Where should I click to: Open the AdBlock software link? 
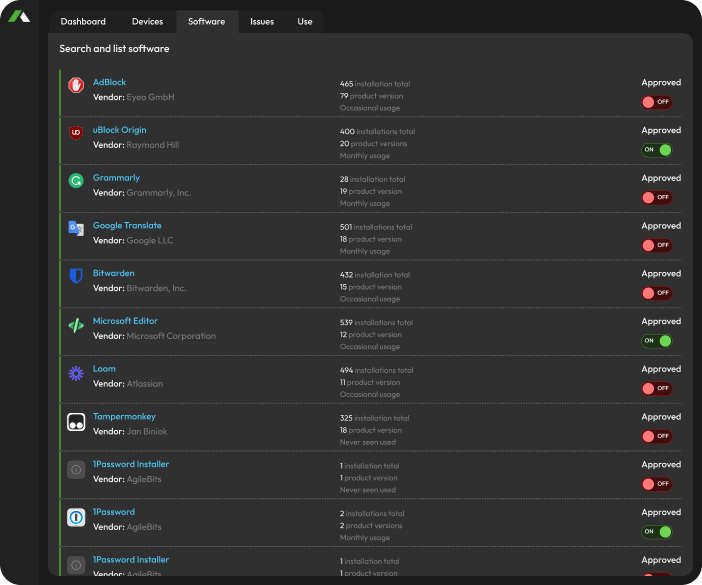pyautogui.click(x=109, y=82)
